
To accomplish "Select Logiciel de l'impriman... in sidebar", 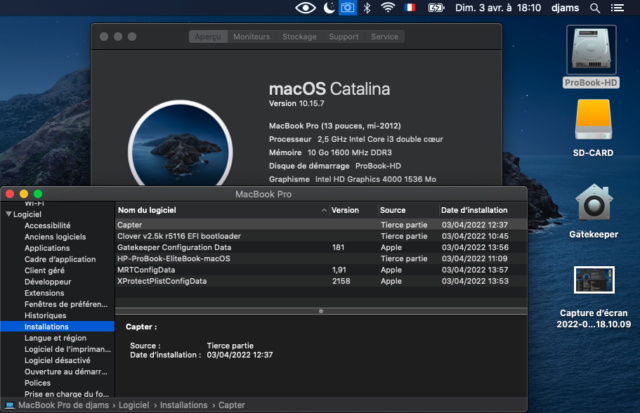I will (x=67, y=349).
